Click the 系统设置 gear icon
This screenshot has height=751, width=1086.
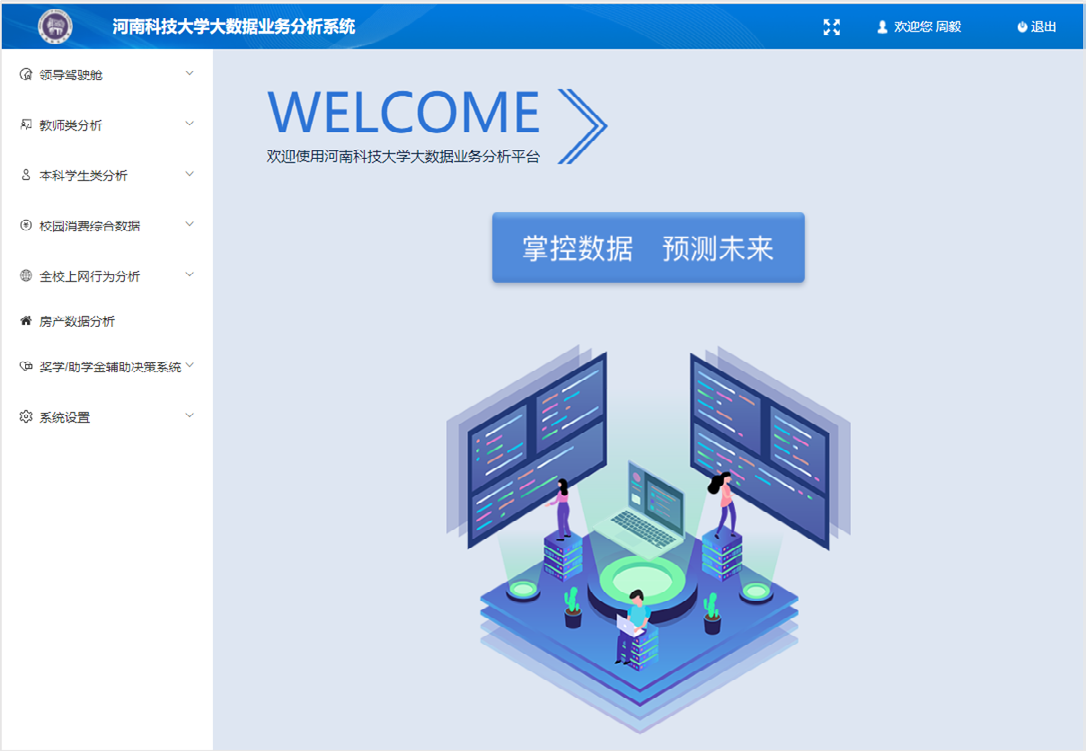[x=26, y=416]
